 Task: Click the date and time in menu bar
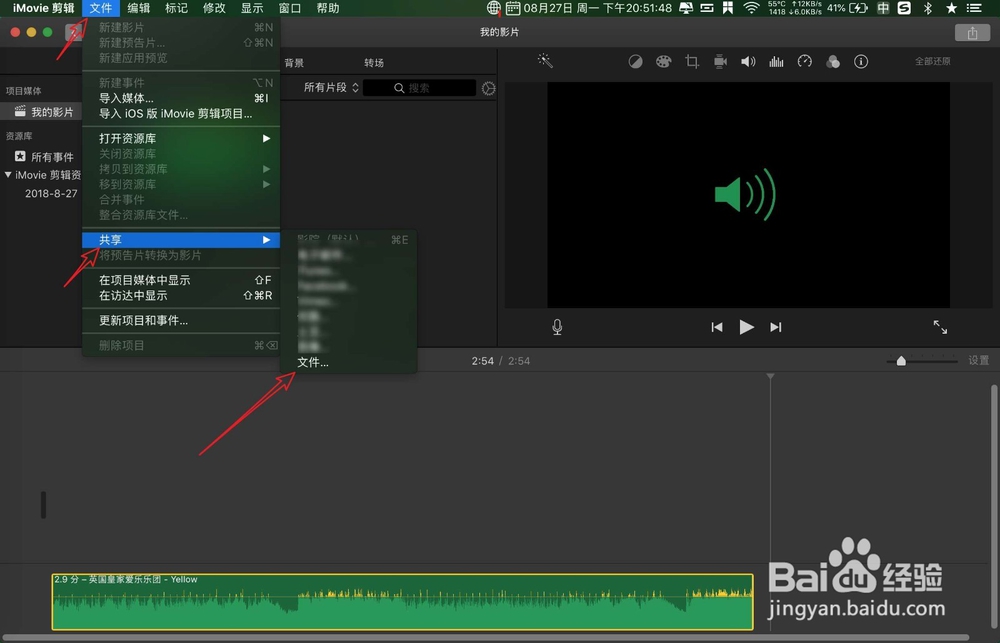[598, 8]
